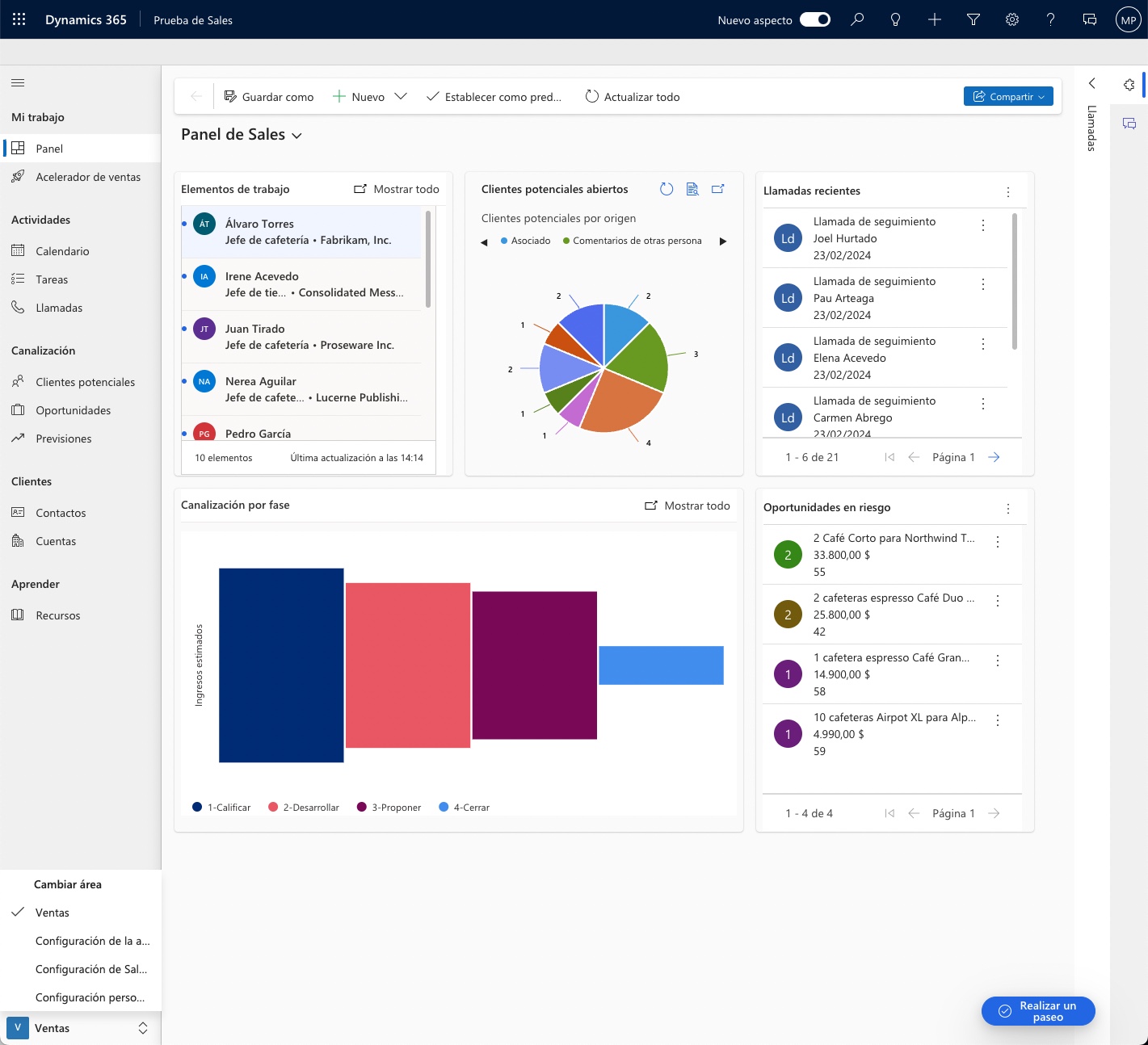
Task: Select Ventas in Cambiar área menu
Action: point(81,913)
